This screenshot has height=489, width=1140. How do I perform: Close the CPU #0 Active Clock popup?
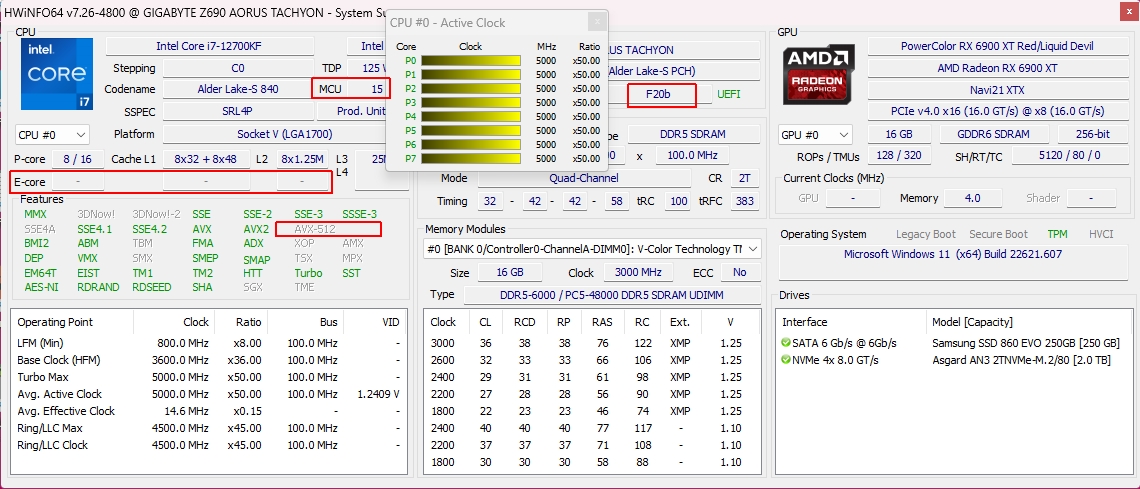point(598,22)
